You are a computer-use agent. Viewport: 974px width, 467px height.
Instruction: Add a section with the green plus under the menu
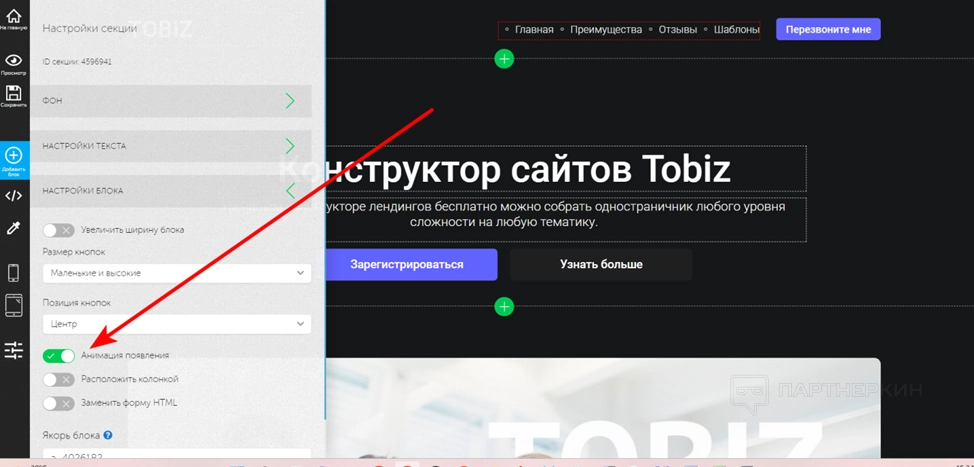point(504,59)
